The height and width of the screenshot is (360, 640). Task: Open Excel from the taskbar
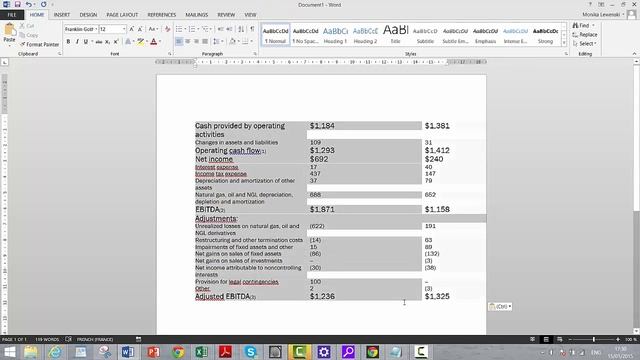(x=202, y=352)
